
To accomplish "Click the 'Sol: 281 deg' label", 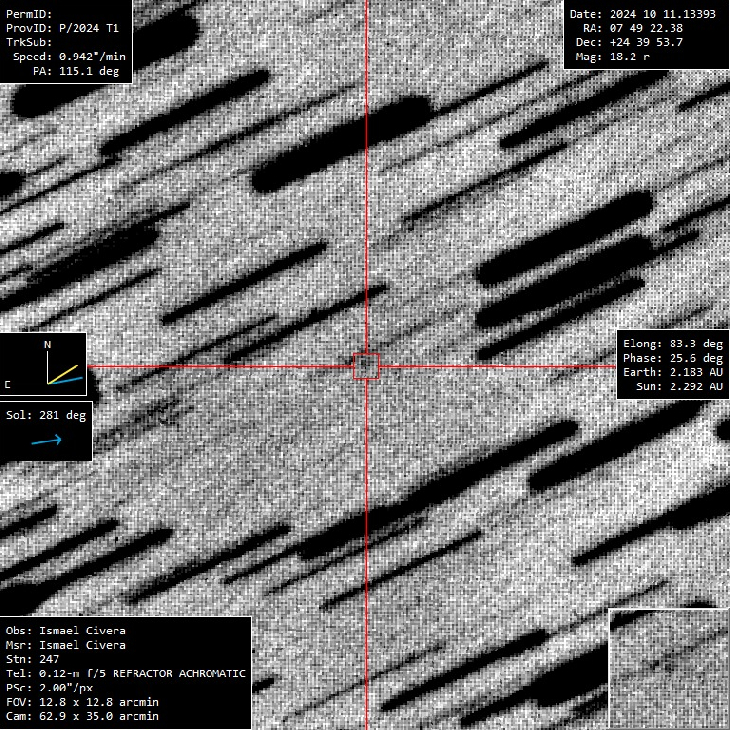I will (x=46, y=415).
